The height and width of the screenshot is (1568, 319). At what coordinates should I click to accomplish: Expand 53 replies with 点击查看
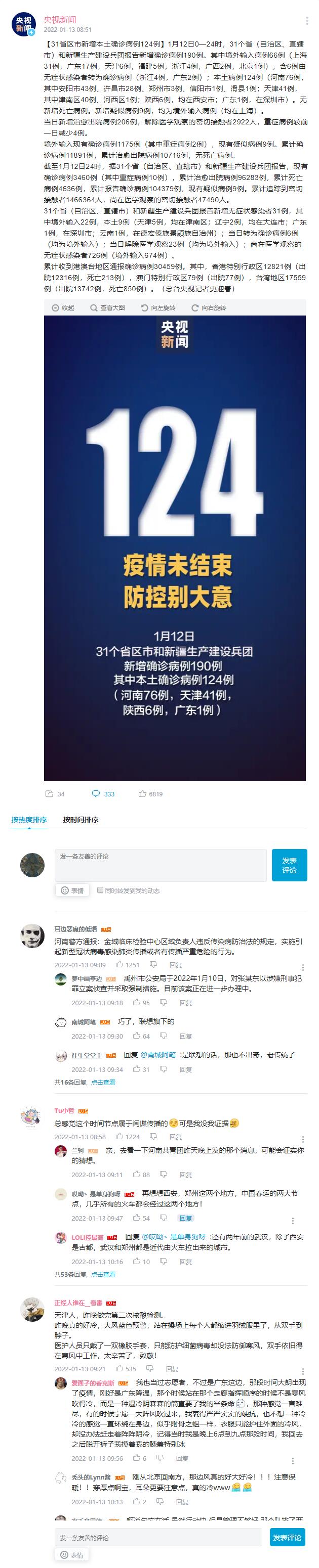click(x=103, y=1273)
